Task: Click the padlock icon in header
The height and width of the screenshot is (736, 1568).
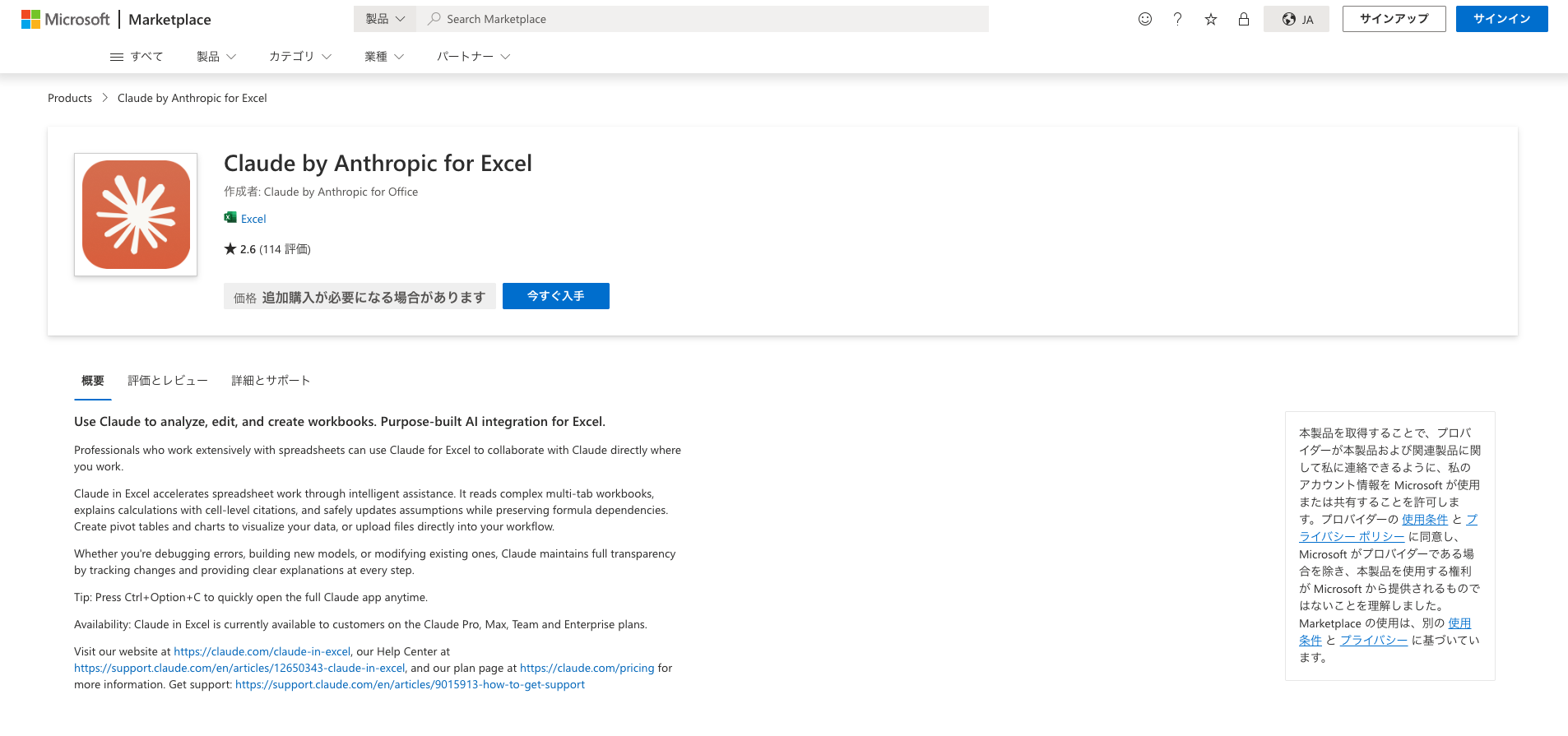Action: point(1243,19)
